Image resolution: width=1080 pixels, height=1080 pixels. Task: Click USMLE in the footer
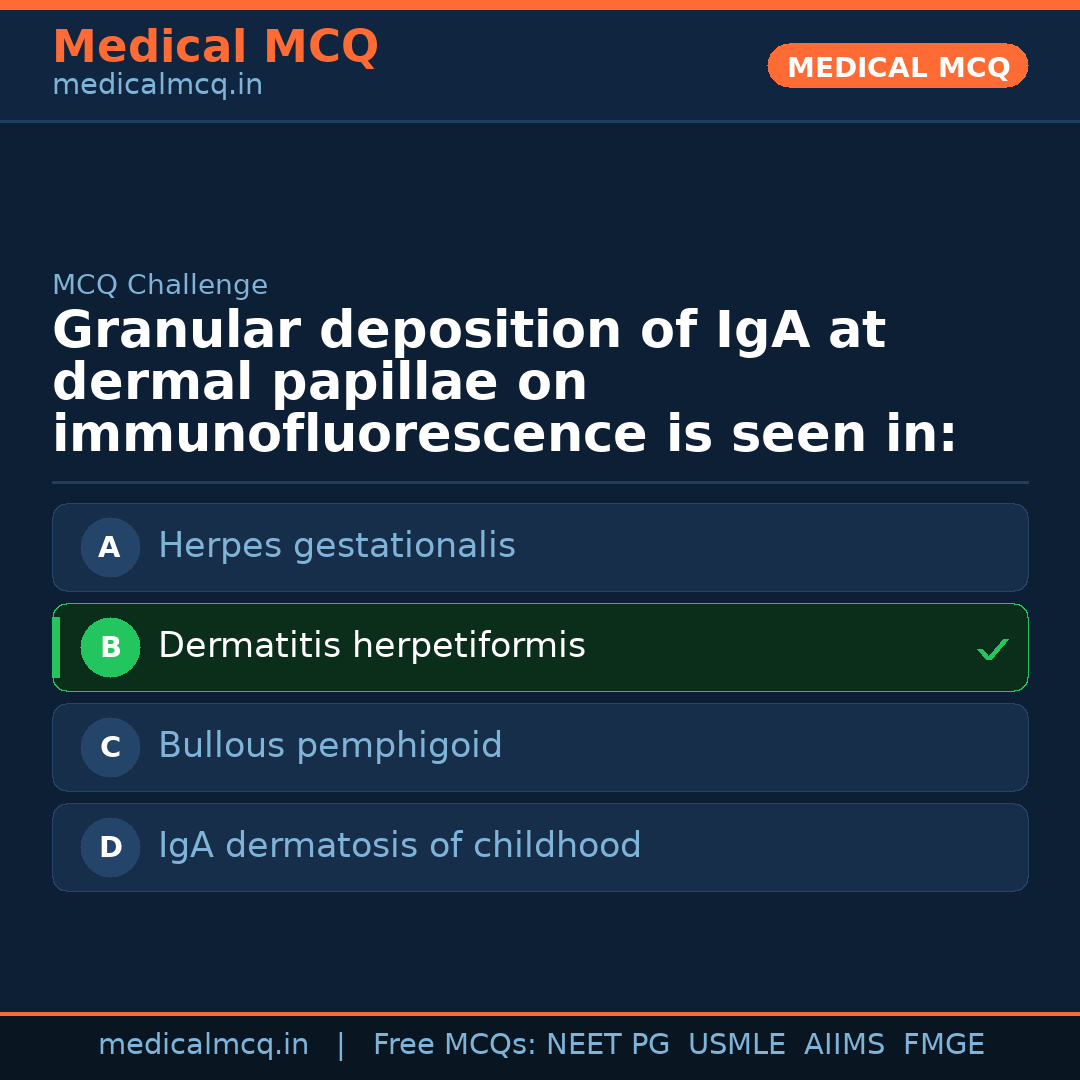pos(736,1045)
